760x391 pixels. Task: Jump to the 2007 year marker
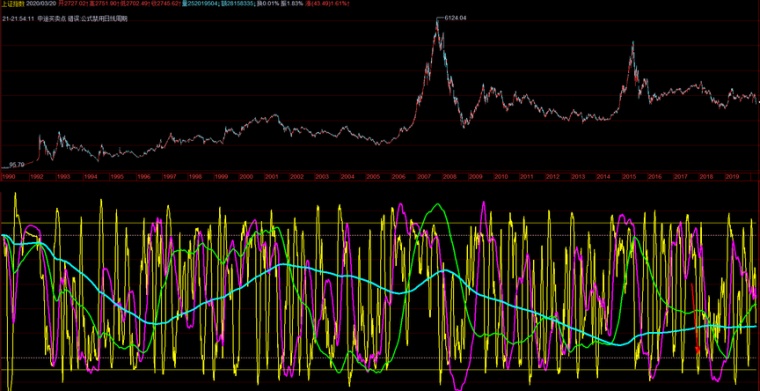423,177
